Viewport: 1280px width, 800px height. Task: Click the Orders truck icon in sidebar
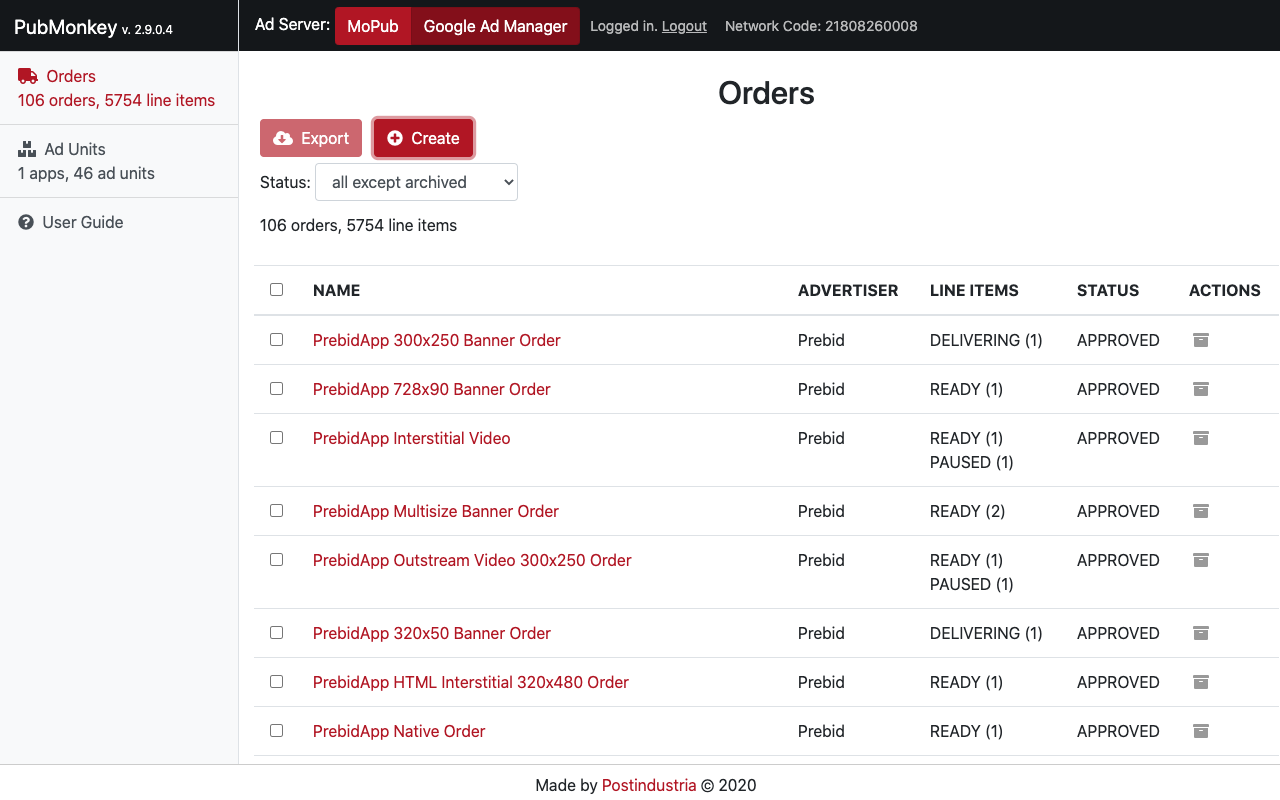[28, 76]
